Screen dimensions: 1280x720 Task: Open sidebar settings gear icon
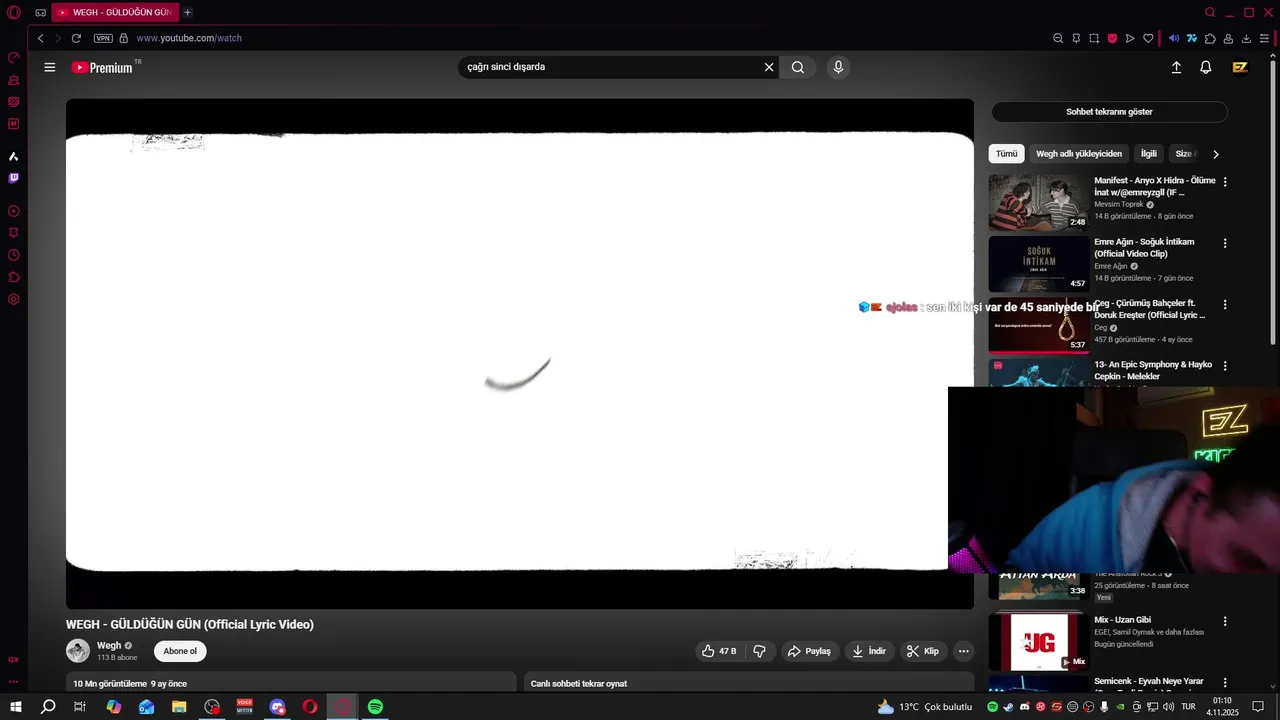point(13,299)
